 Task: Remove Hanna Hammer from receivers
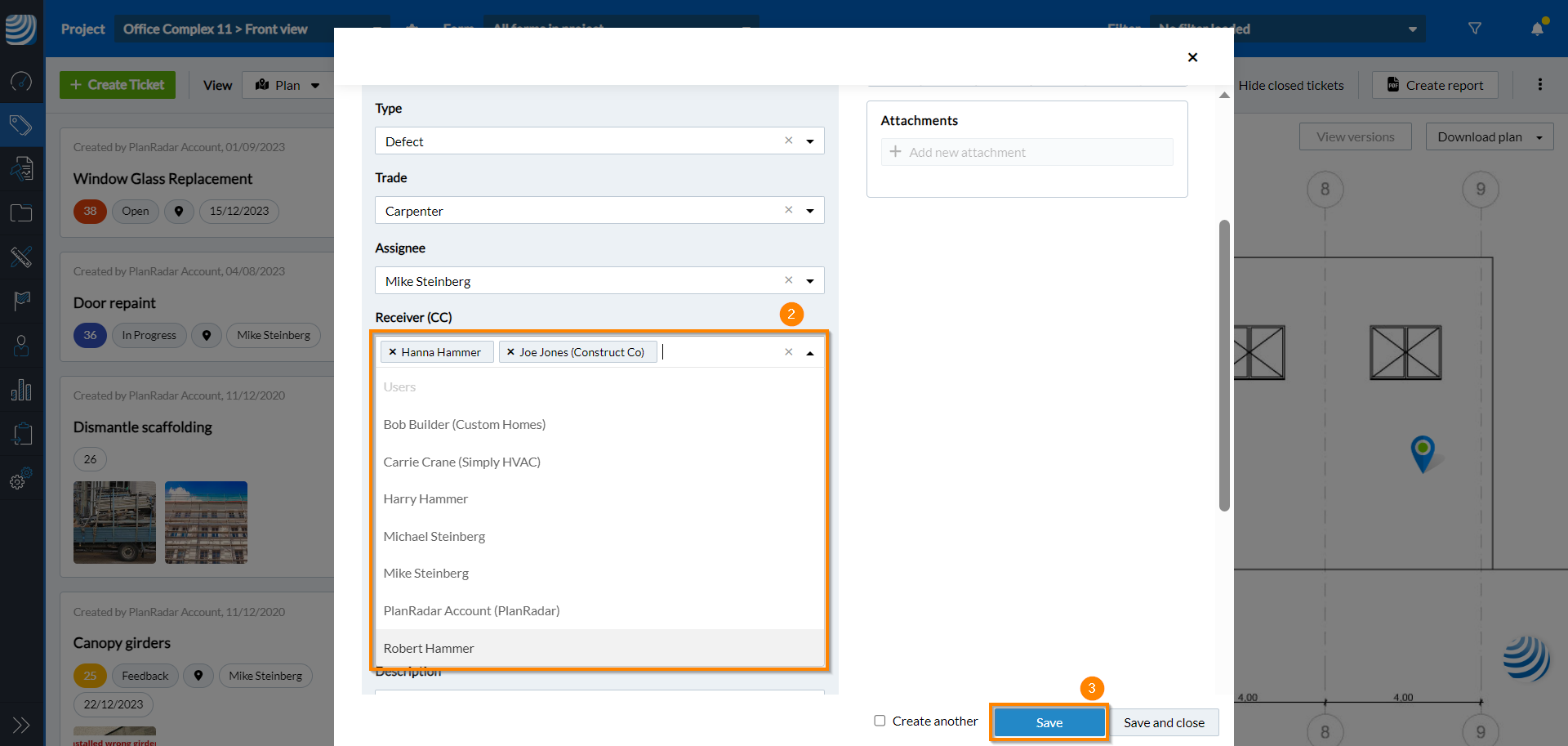click(x=393, y=352)
